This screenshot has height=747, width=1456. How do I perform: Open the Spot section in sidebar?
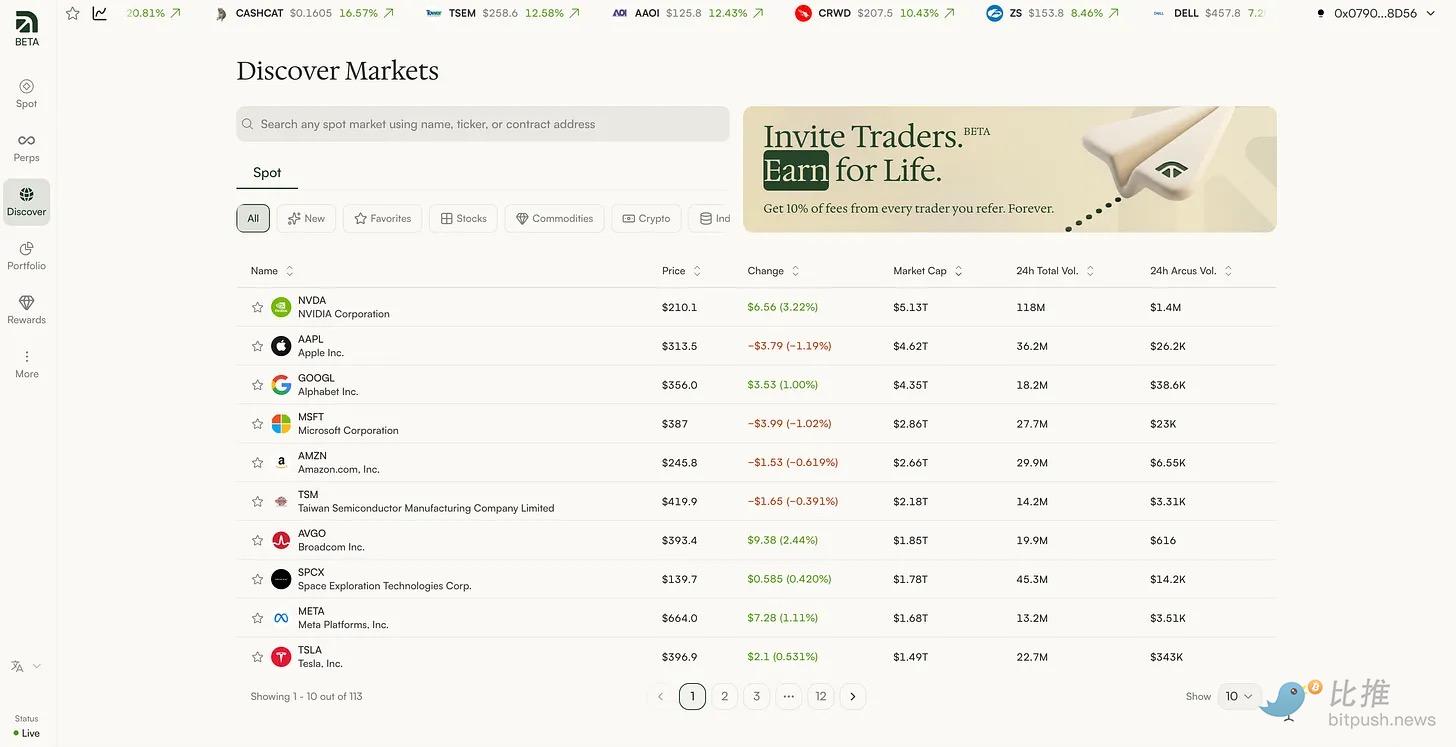[27, 93]
